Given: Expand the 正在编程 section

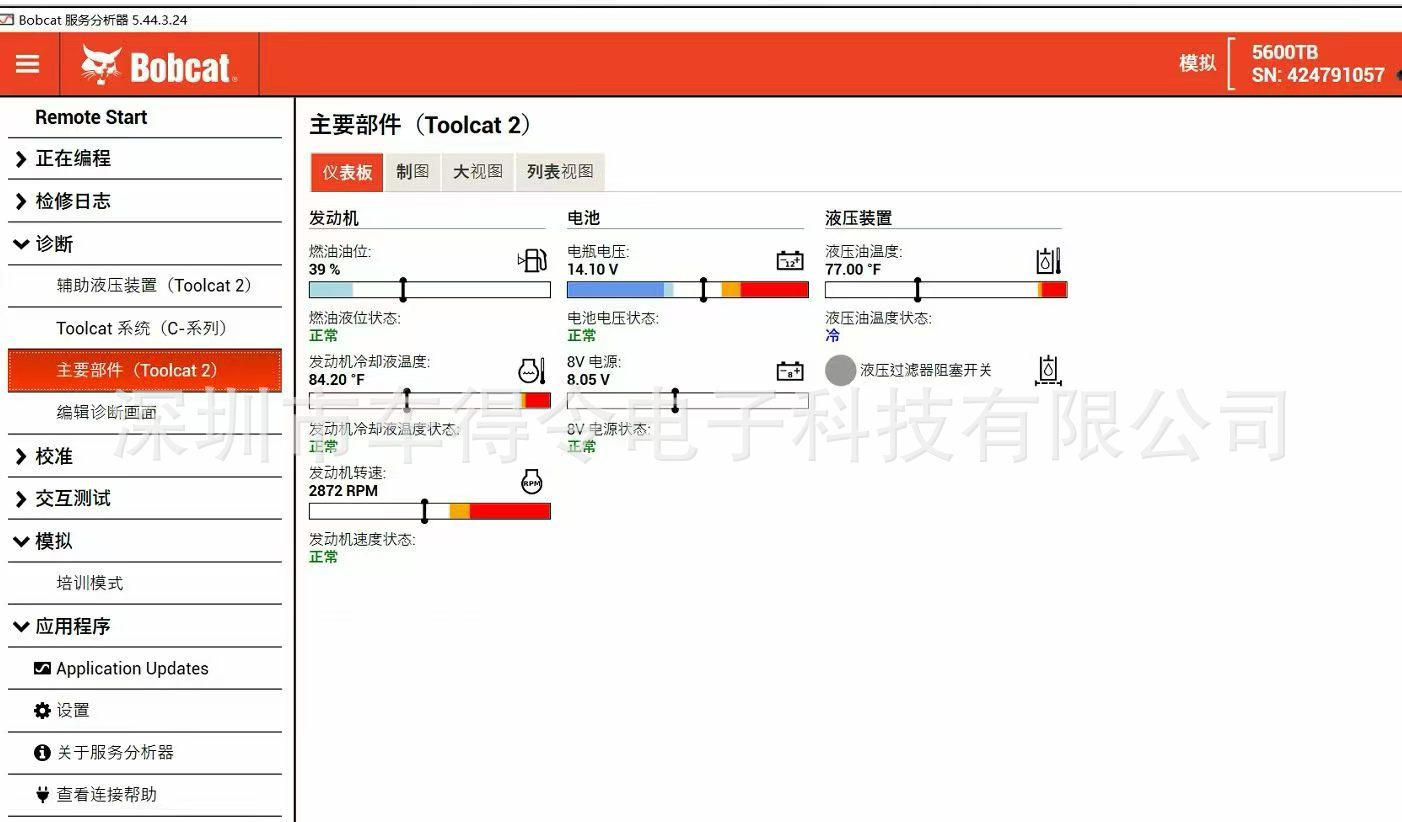Looking at the screenshot, I should click(145, 158).
